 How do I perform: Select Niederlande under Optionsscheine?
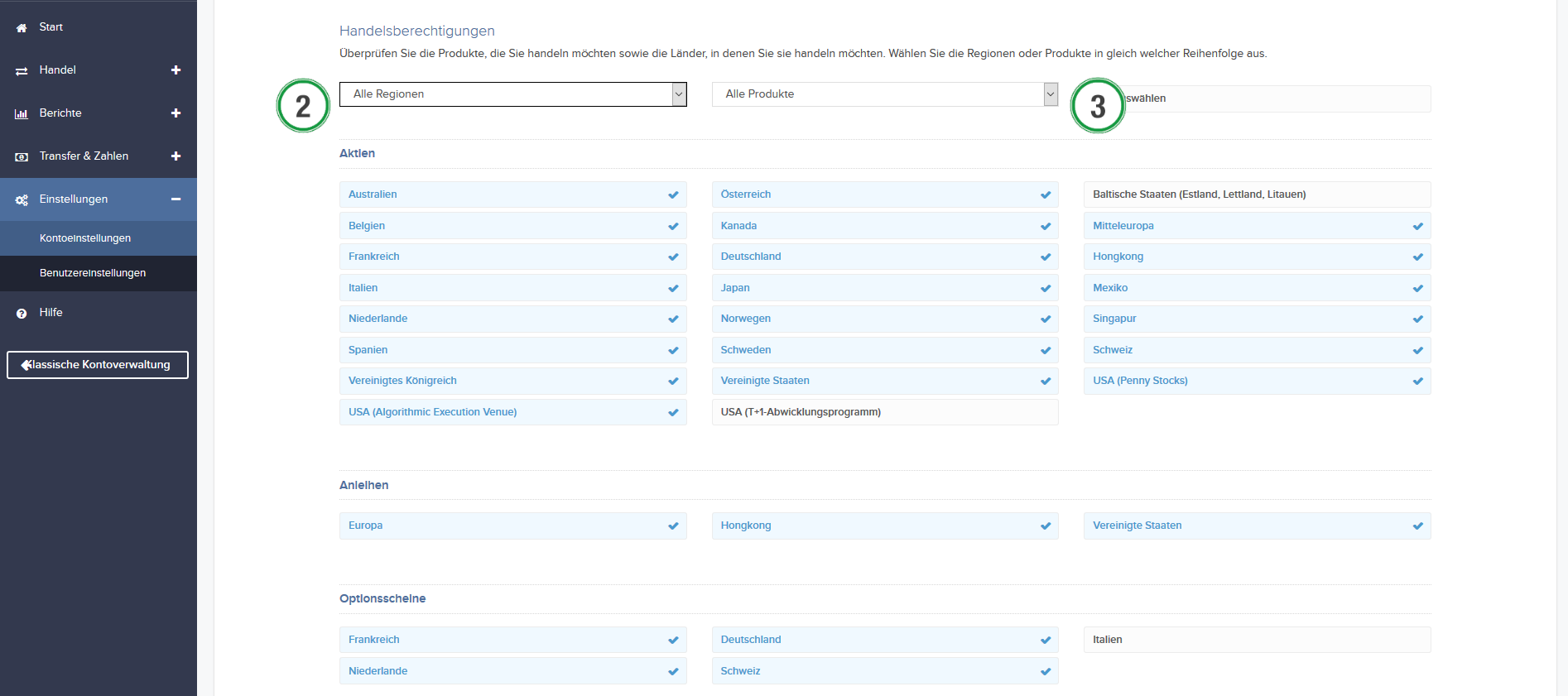click(513, 671)
